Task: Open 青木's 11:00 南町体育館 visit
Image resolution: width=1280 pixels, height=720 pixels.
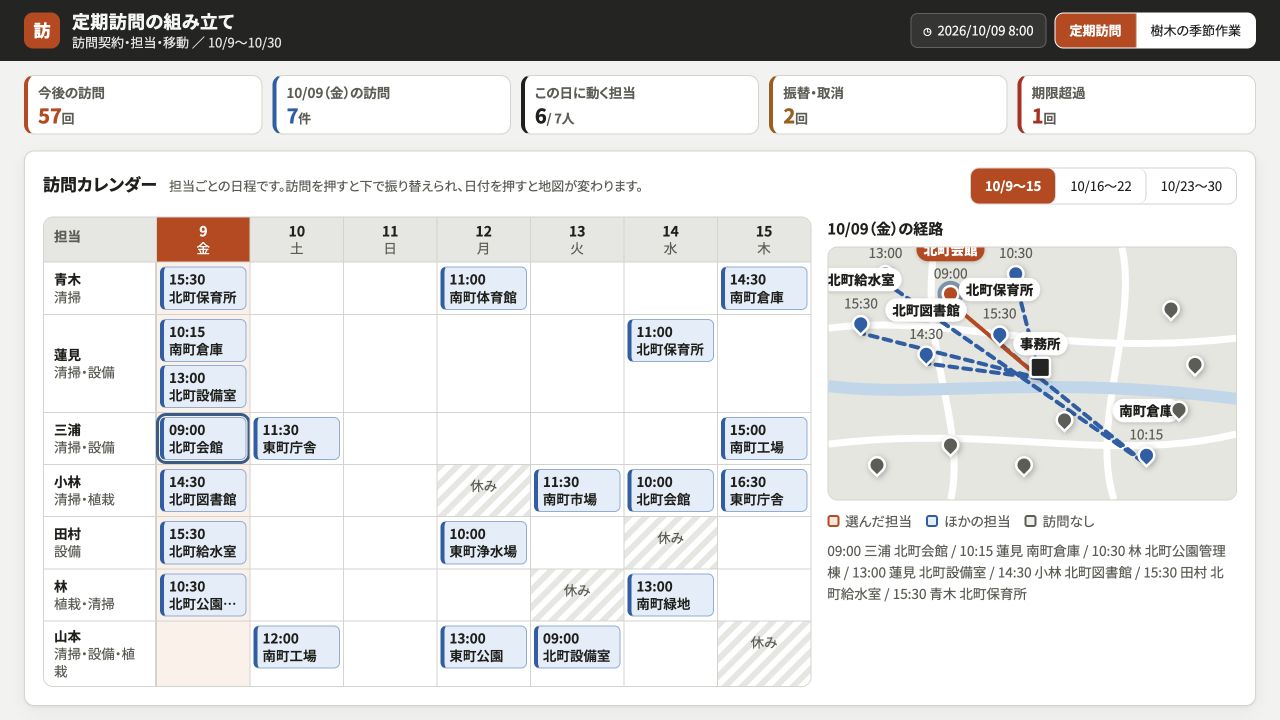Action: pos(483,288)
